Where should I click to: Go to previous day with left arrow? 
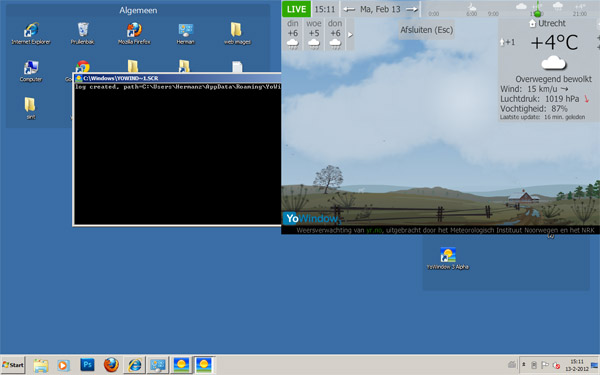pos(349,9)
